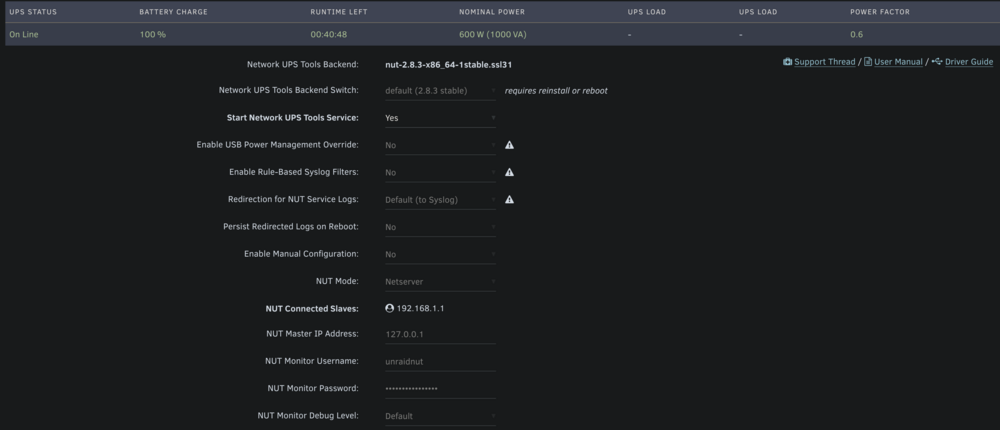Open the Support Thread link
This screenshot has height=430, width=1000.
click(x=825, y=62)
